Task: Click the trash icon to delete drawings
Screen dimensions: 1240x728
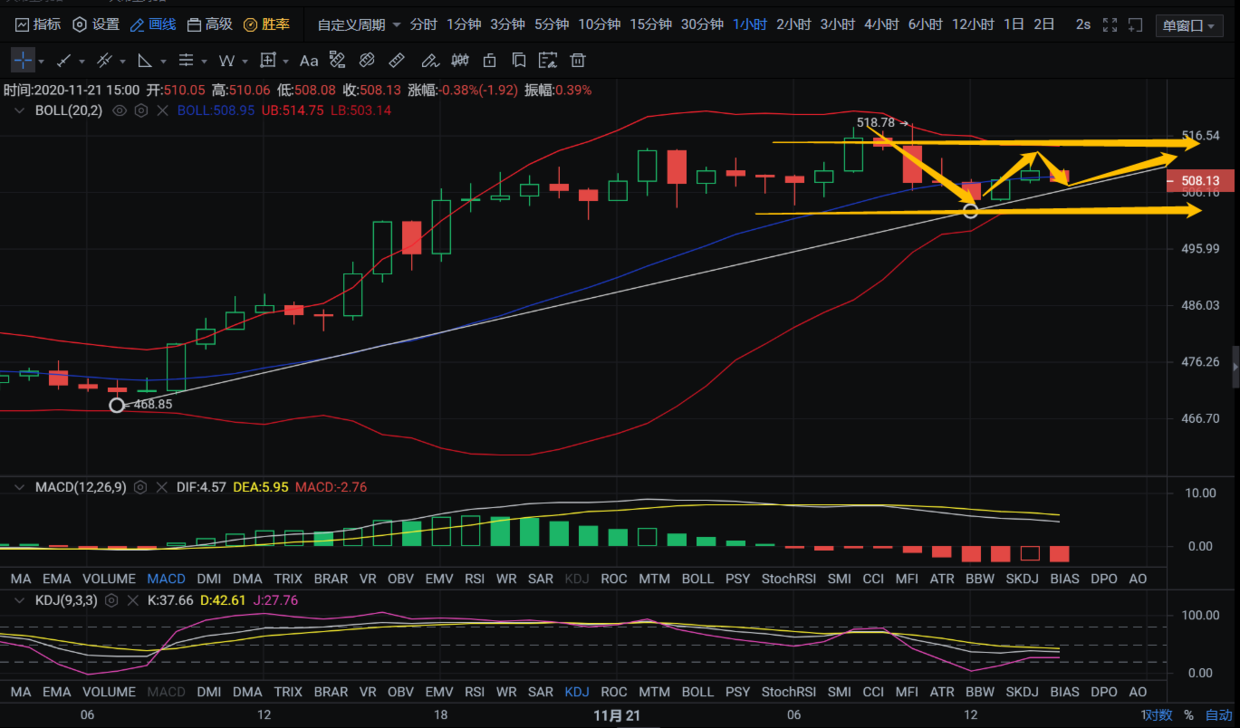Action: pyautogui.click(x=578, y=61)
